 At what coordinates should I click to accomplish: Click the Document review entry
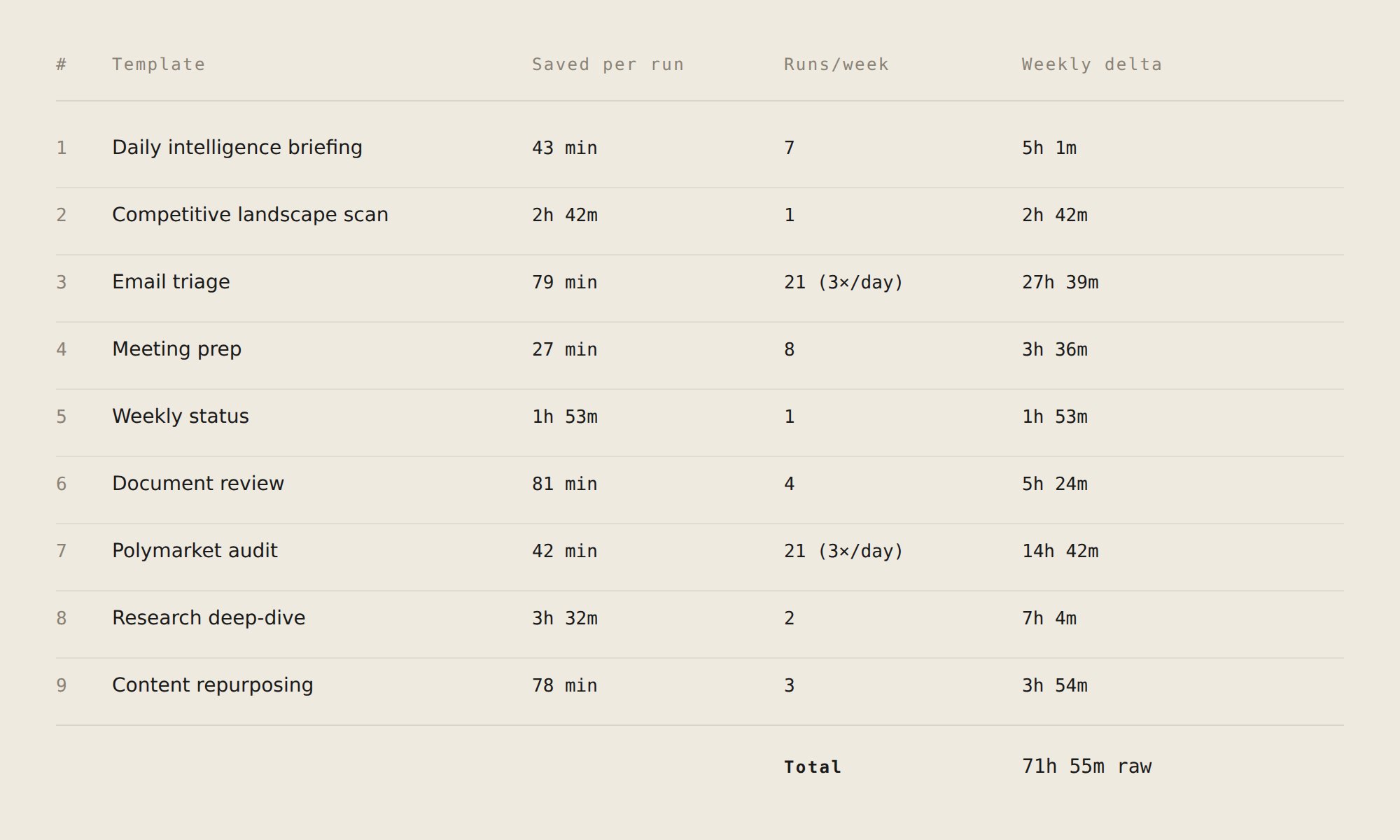198,484
